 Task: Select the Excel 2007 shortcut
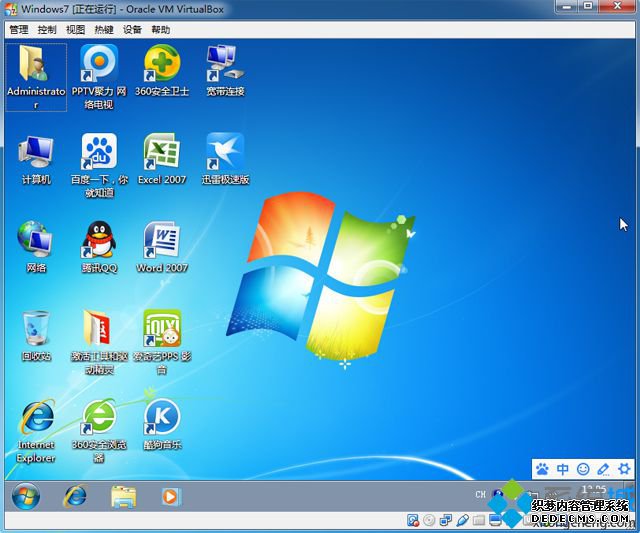click(162, 159)
